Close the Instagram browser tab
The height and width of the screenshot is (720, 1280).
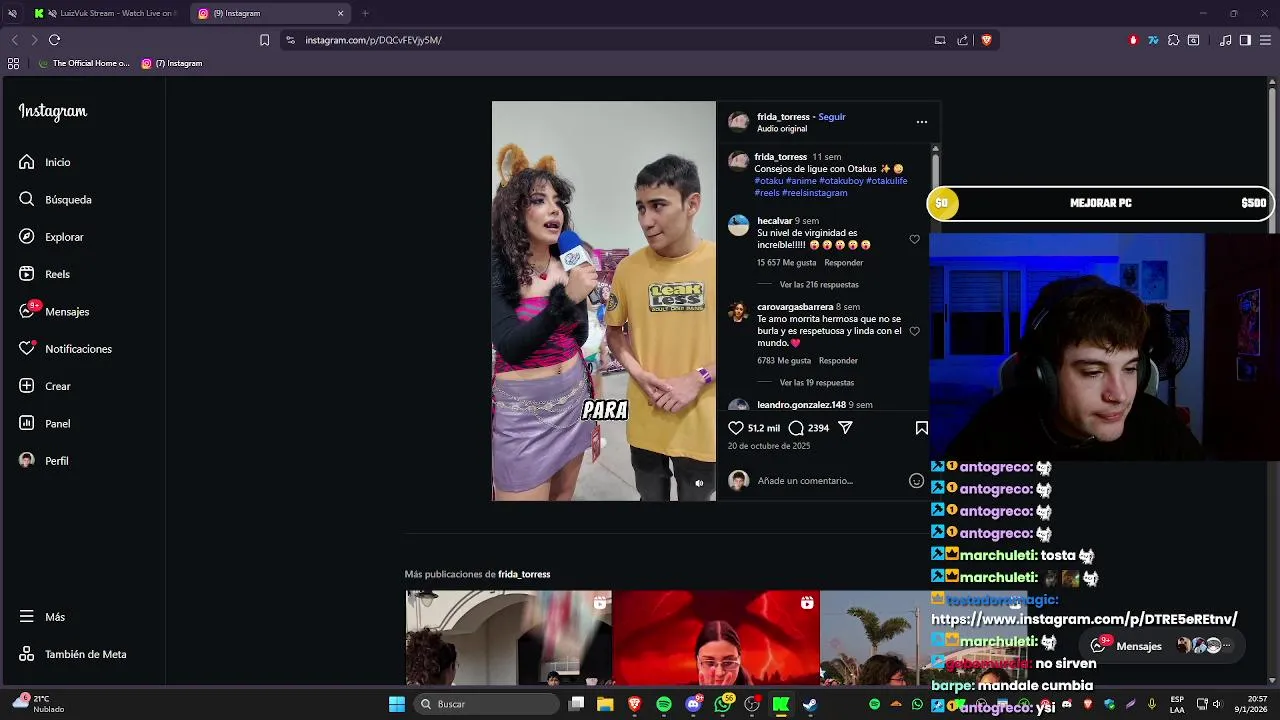[340, 13]
